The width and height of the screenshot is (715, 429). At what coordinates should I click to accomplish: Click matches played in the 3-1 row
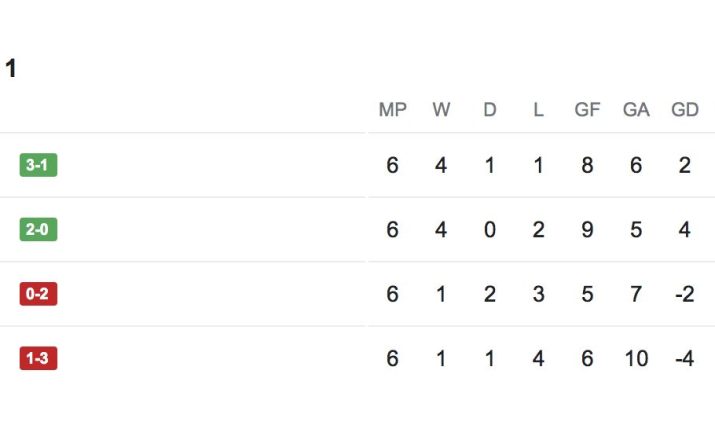[x=393, y=165]
